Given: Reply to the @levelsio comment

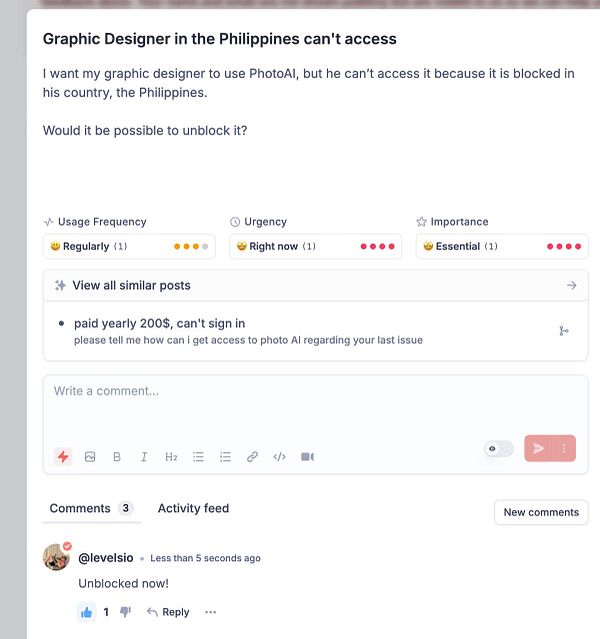Looking at the screenshot, I should pos(168,612).
